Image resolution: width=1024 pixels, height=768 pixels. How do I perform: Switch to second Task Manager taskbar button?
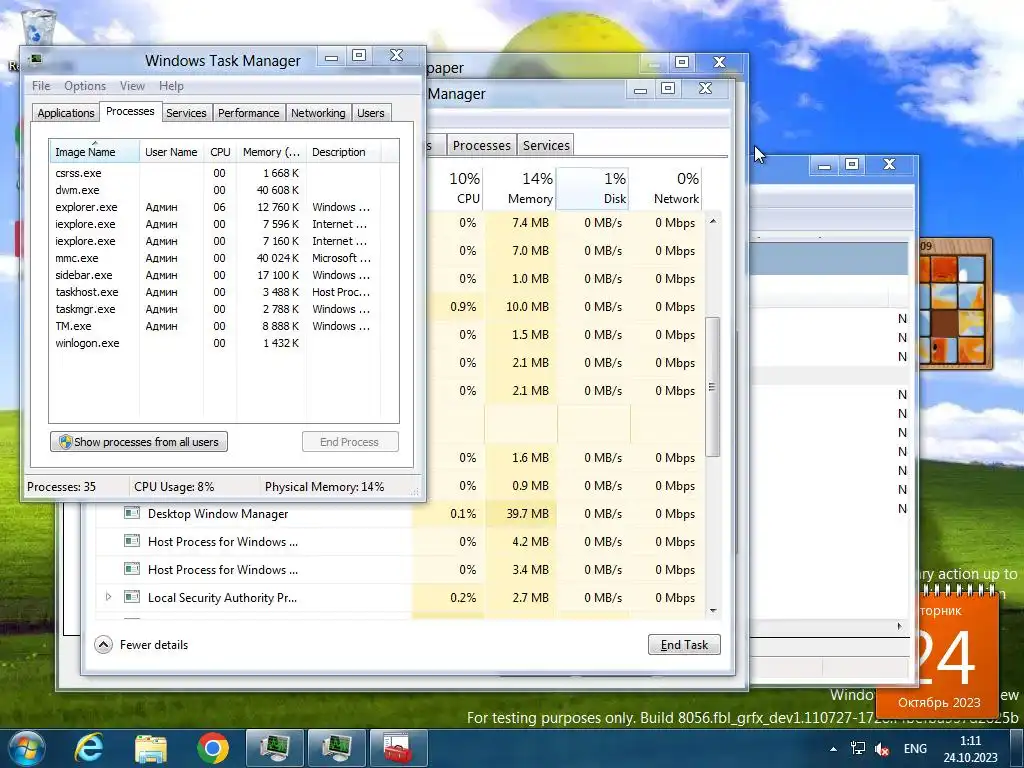click(x=336, y=748)
